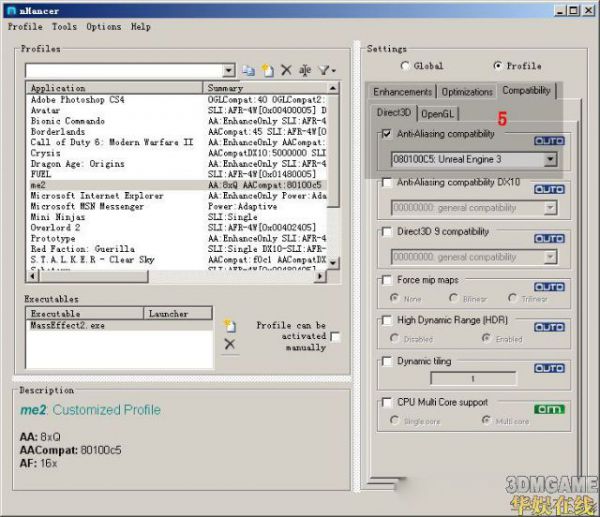Remove executable with X icon
This screenshot has height=517, width=600.
pyautogui.click(x=230, y=344)
